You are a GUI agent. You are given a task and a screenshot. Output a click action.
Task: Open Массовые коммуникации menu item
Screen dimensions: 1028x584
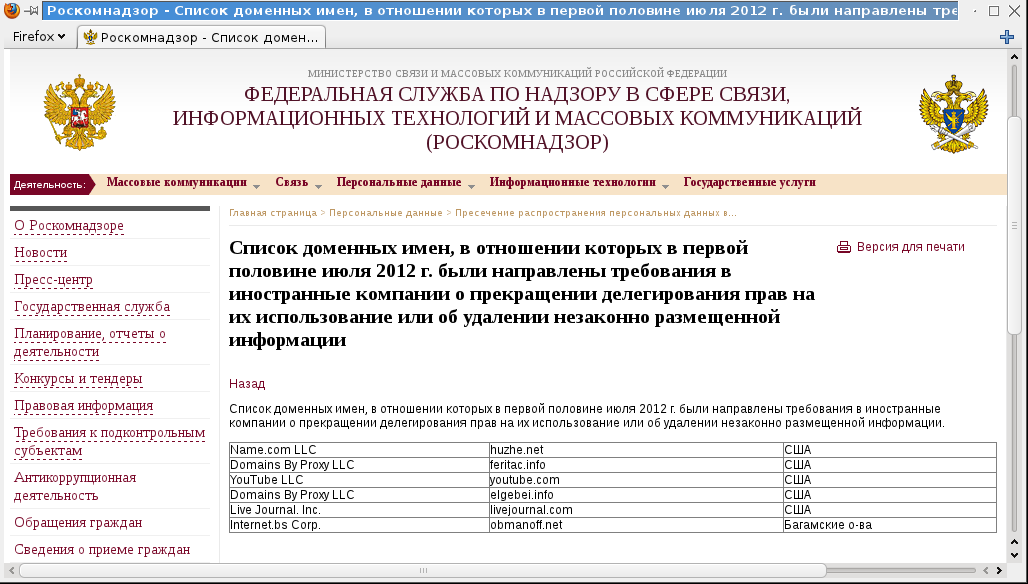[x=176, y=182]
